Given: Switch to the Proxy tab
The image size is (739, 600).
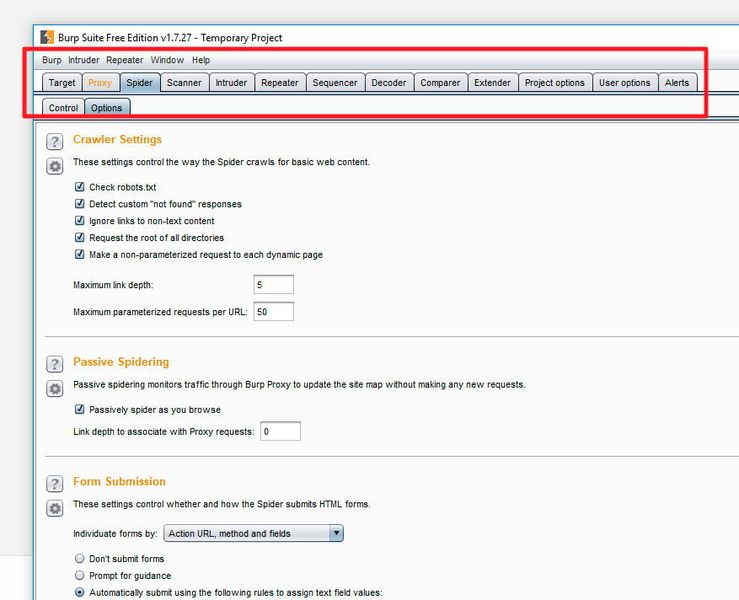Looking at the screenshot, I should click(x=100, y=82).
